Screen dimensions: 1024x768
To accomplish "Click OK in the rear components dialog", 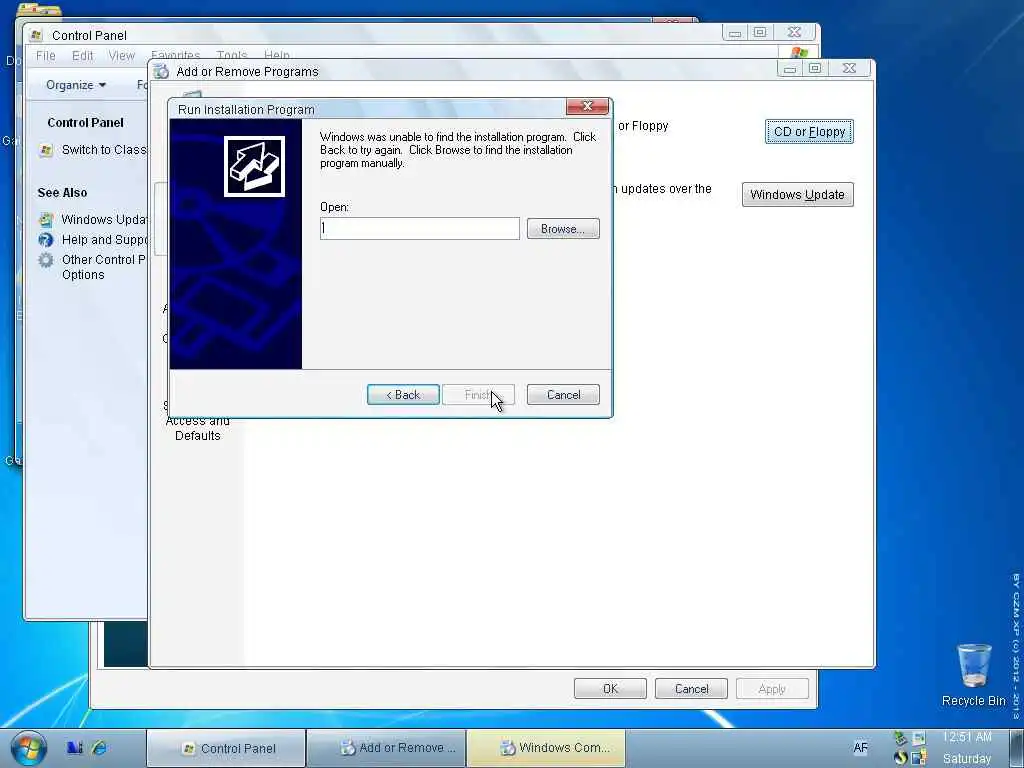I will pyautogui.click(x=610, y=688).
